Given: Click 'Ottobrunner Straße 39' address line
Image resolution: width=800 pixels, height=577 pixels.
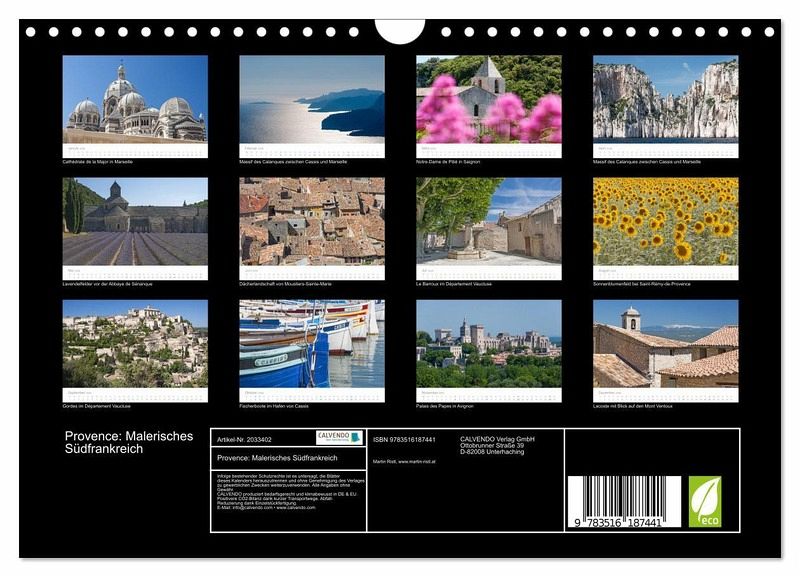Looking at the screenshot, I should pos(492,445).
